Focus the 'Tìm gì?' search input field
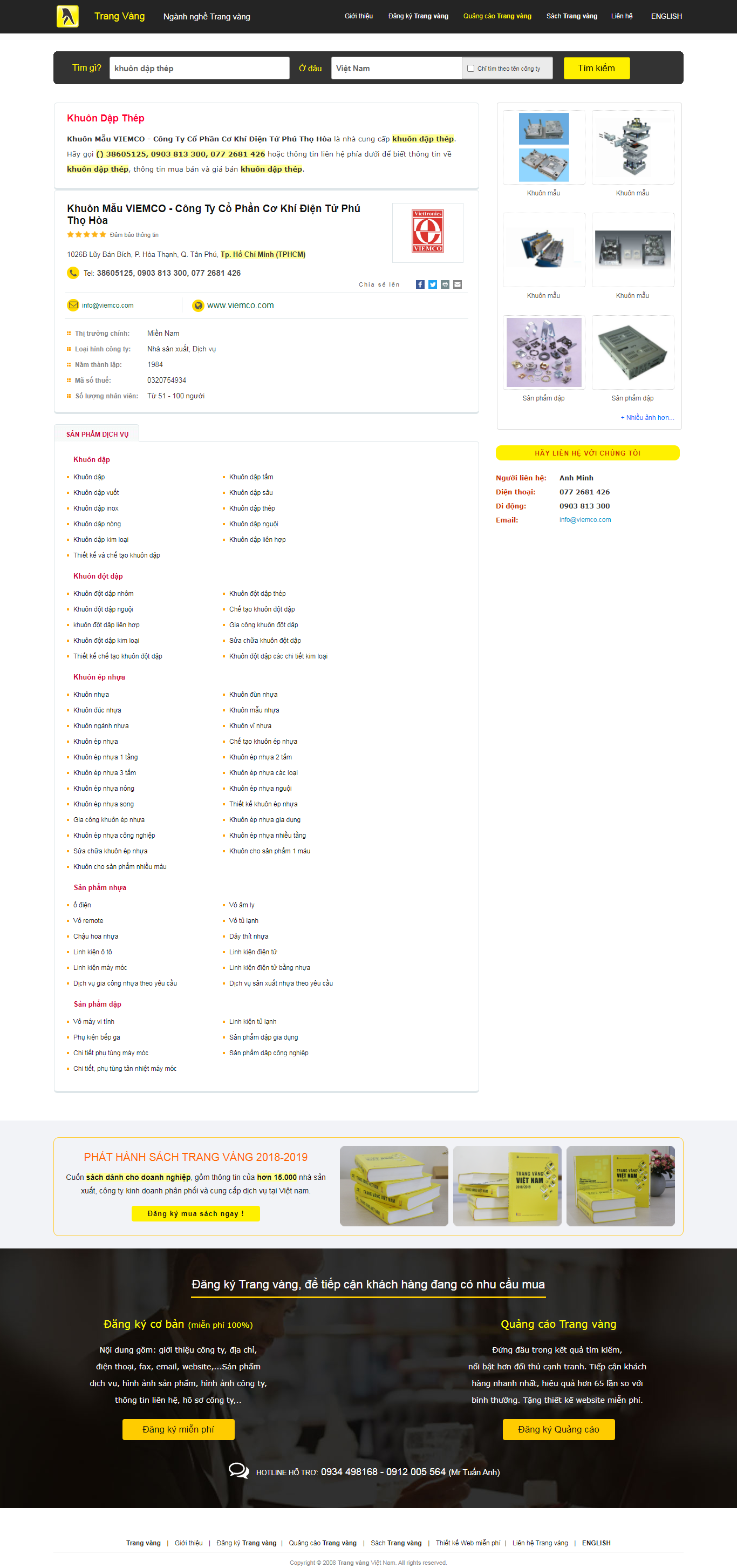The width and height of the screenshot is (737, 1568). click(x=199, y=68)
